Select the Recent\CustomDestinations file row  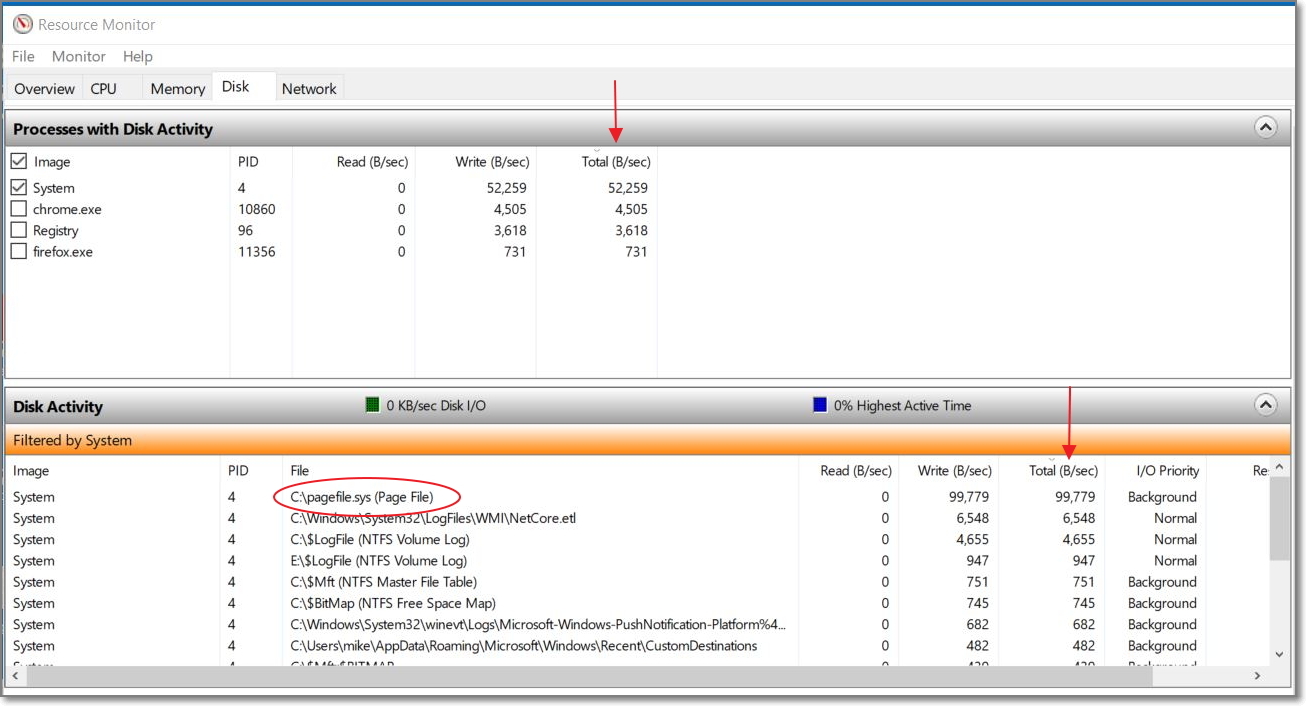click(x=638, y=646)
